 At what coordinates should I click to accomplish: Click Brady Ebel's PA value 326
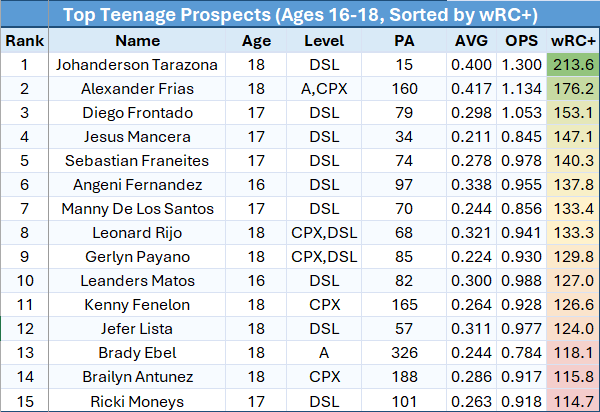404,353
